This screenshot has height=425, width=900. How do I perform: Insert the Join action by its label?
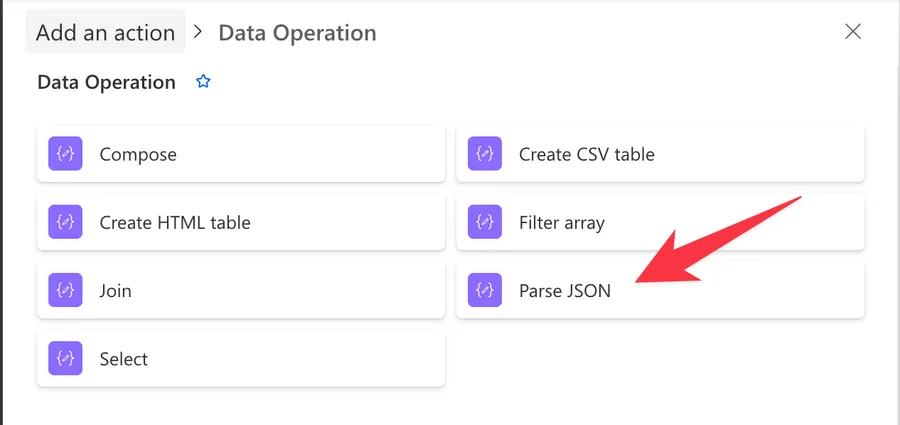[x=116, y=291]
